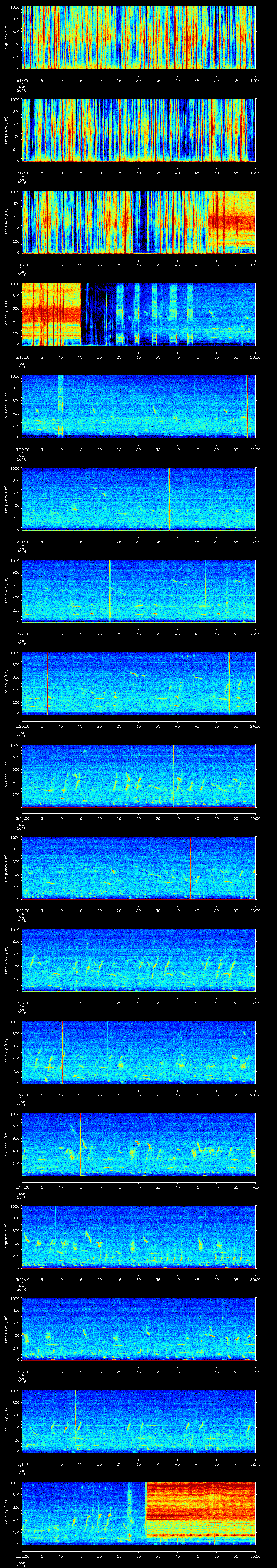Open the spectrogram panel starting at 3:18:00

coord(139,222)
